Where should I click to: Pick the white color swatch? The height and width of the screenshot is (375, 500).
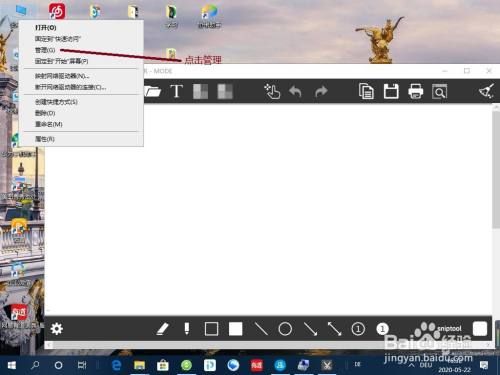(480, 329)
